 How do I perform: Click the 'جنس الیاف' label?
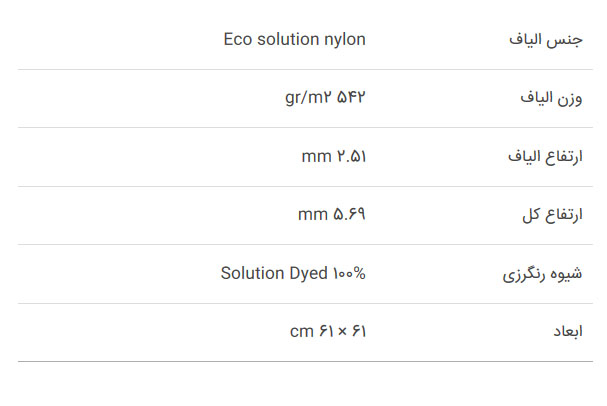[x=545, y=40]
